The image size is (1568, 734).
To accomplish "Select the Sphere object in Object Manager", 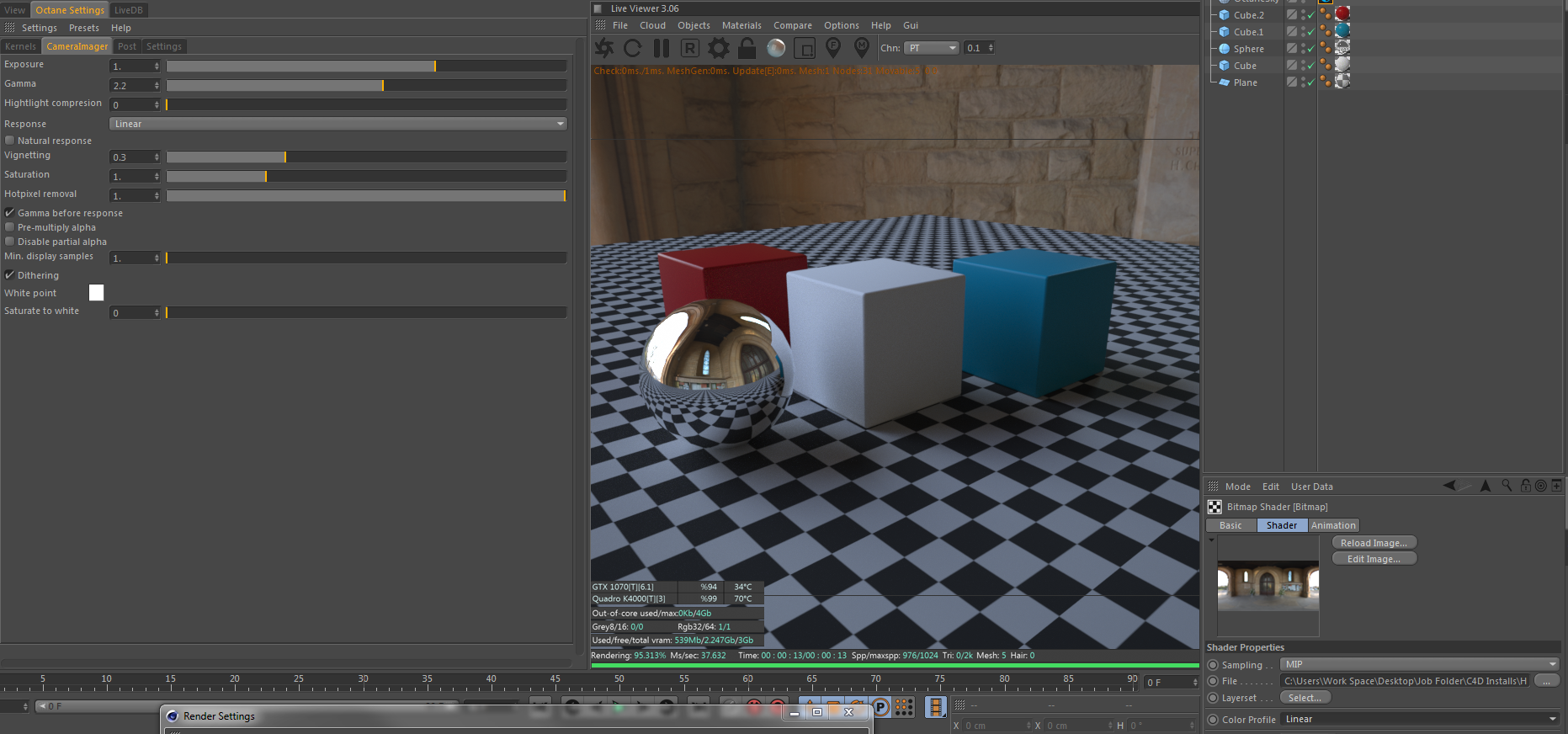I will [x=1249, y=49].
